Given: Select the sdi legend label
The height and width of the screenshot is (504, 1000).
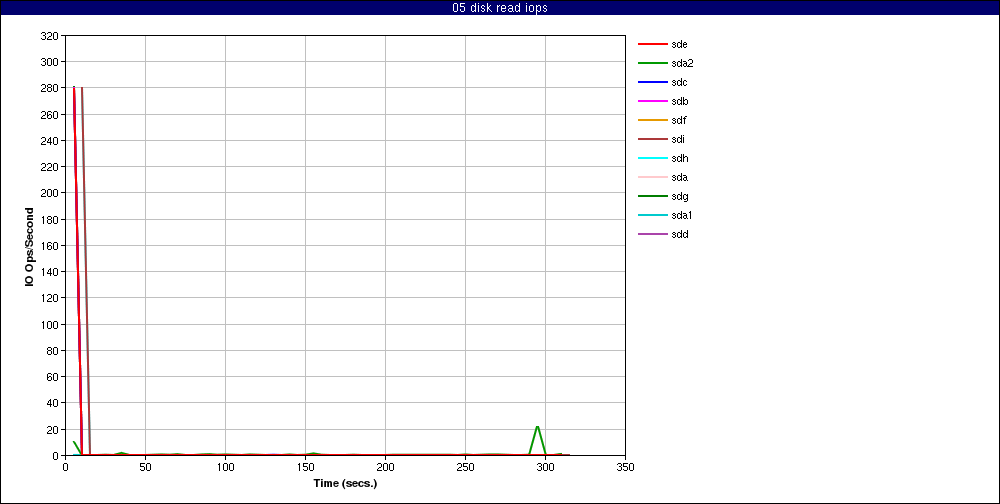Looking at the screenshot, I should tap(678, 139).
